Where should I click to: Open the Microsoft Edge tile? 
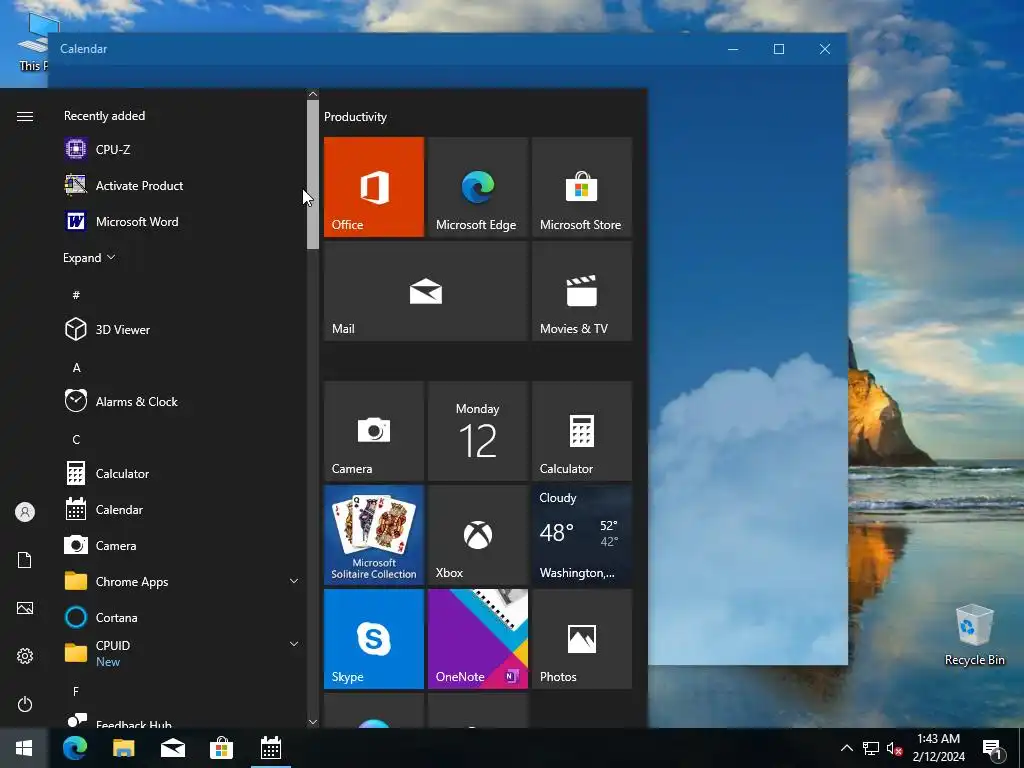coord(477,187)
